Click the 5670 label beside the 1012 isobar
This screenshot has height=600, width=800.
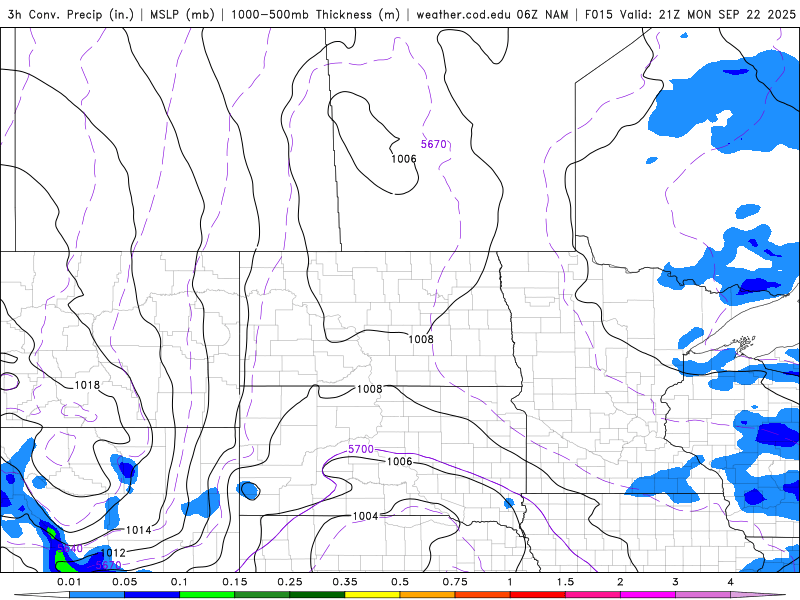pos(109,565)
